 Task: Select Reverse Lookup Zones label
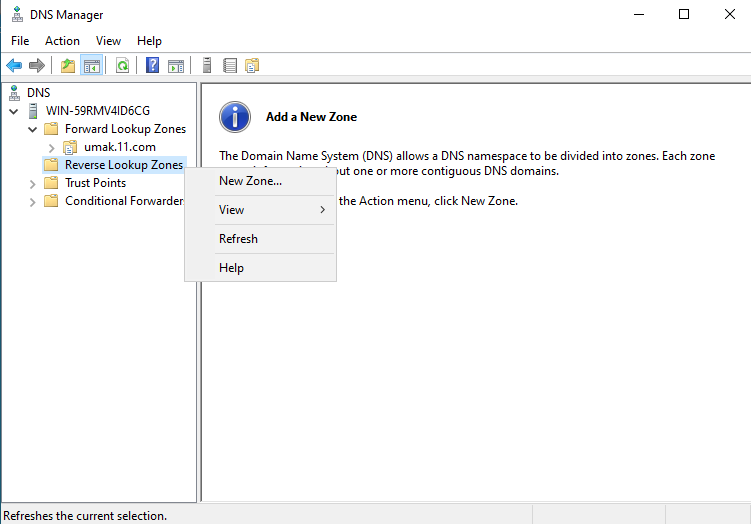124,165
